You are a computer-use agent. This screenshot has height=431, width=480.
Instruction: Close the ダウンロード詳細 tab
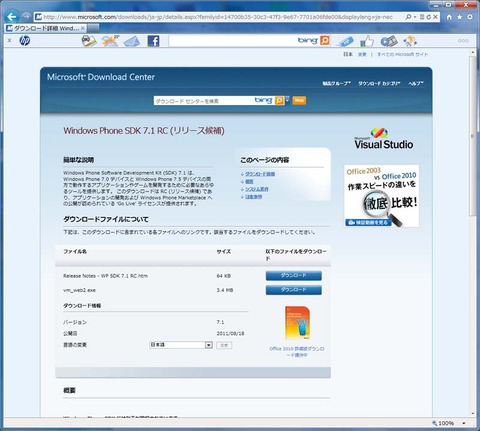pos(83,28)
